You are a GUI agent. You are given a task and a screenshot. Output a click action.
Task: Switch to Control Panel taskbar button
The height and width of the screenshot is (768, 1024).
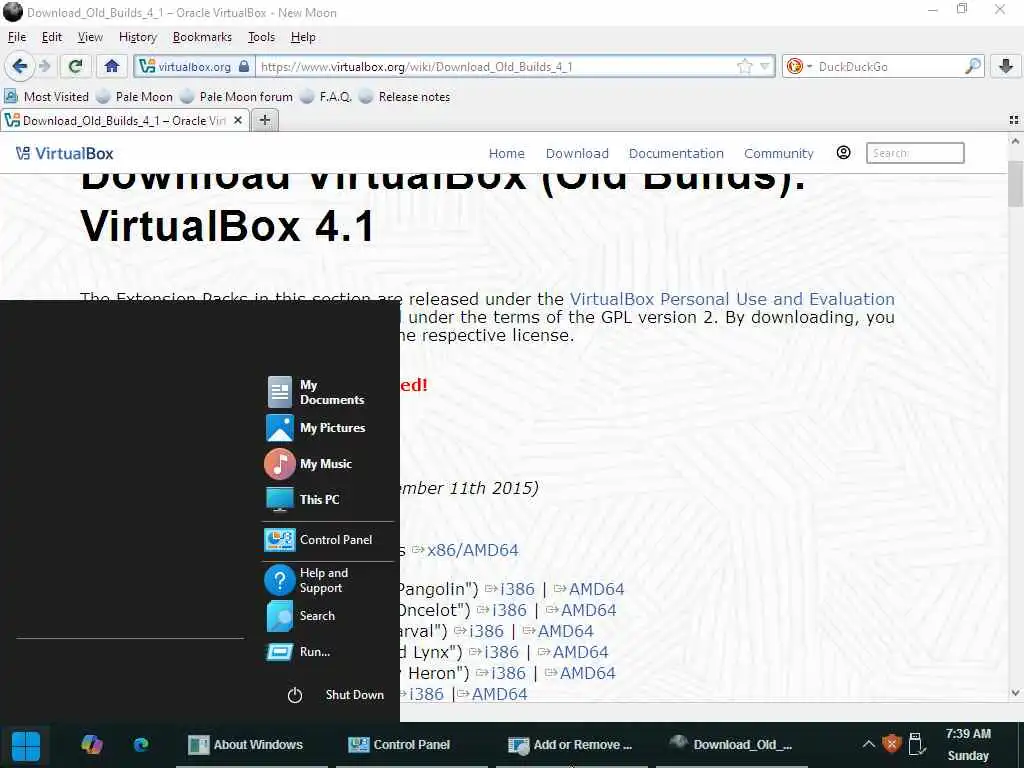coord(411,745)
